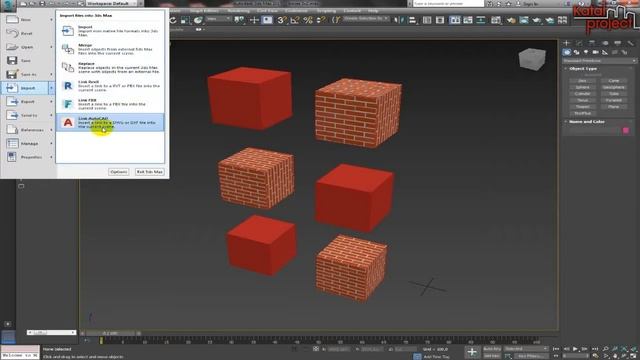Click the Teapot primitive button
Viewport: 640px width, 360px height.
point(582,107)
